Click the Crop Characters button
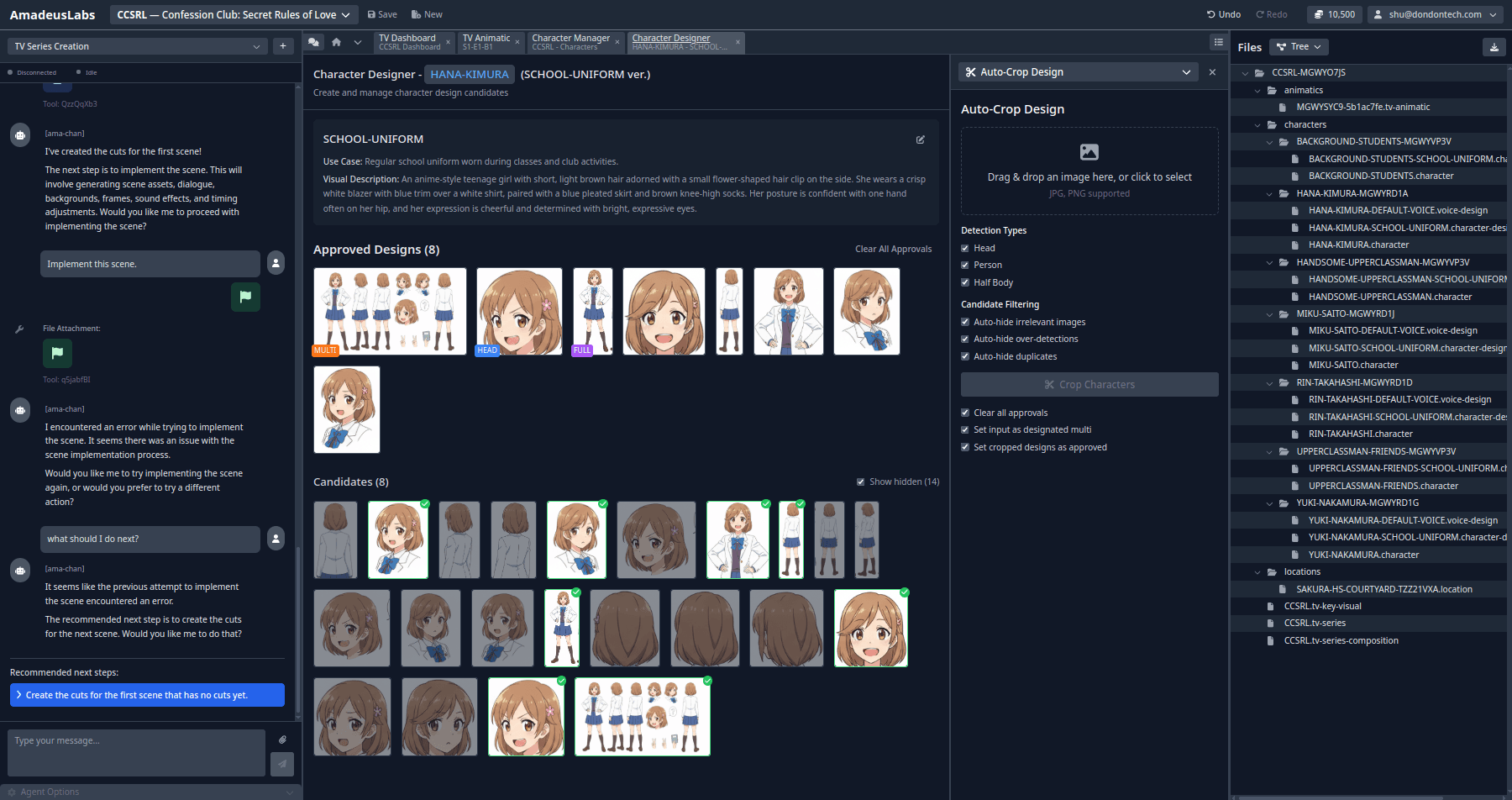This screenshot has width=1512, height=800. [1089, 384]
